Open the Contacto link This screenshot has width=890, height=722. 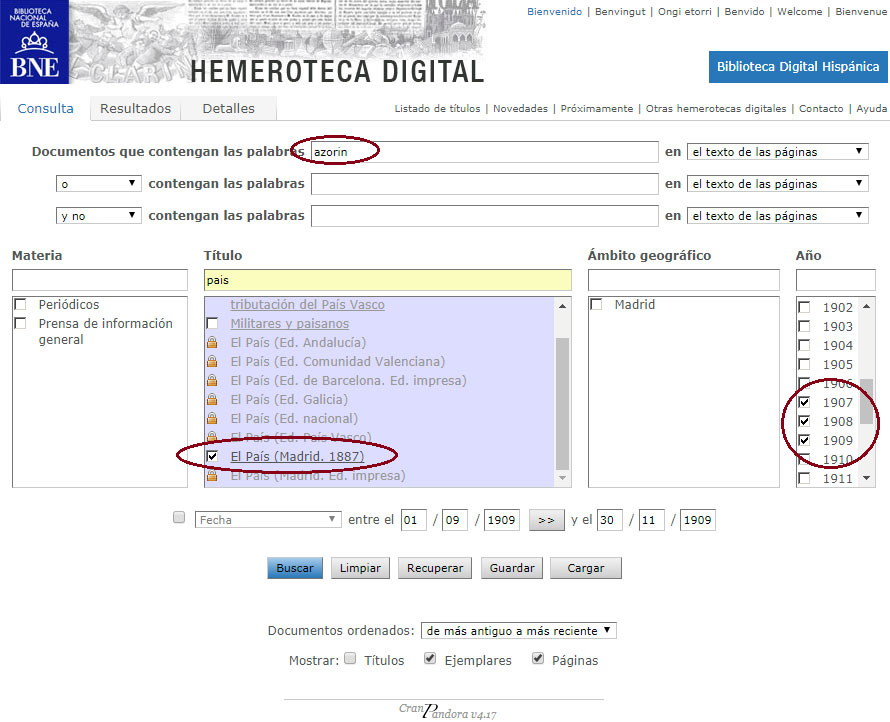(x=821, y=108)
